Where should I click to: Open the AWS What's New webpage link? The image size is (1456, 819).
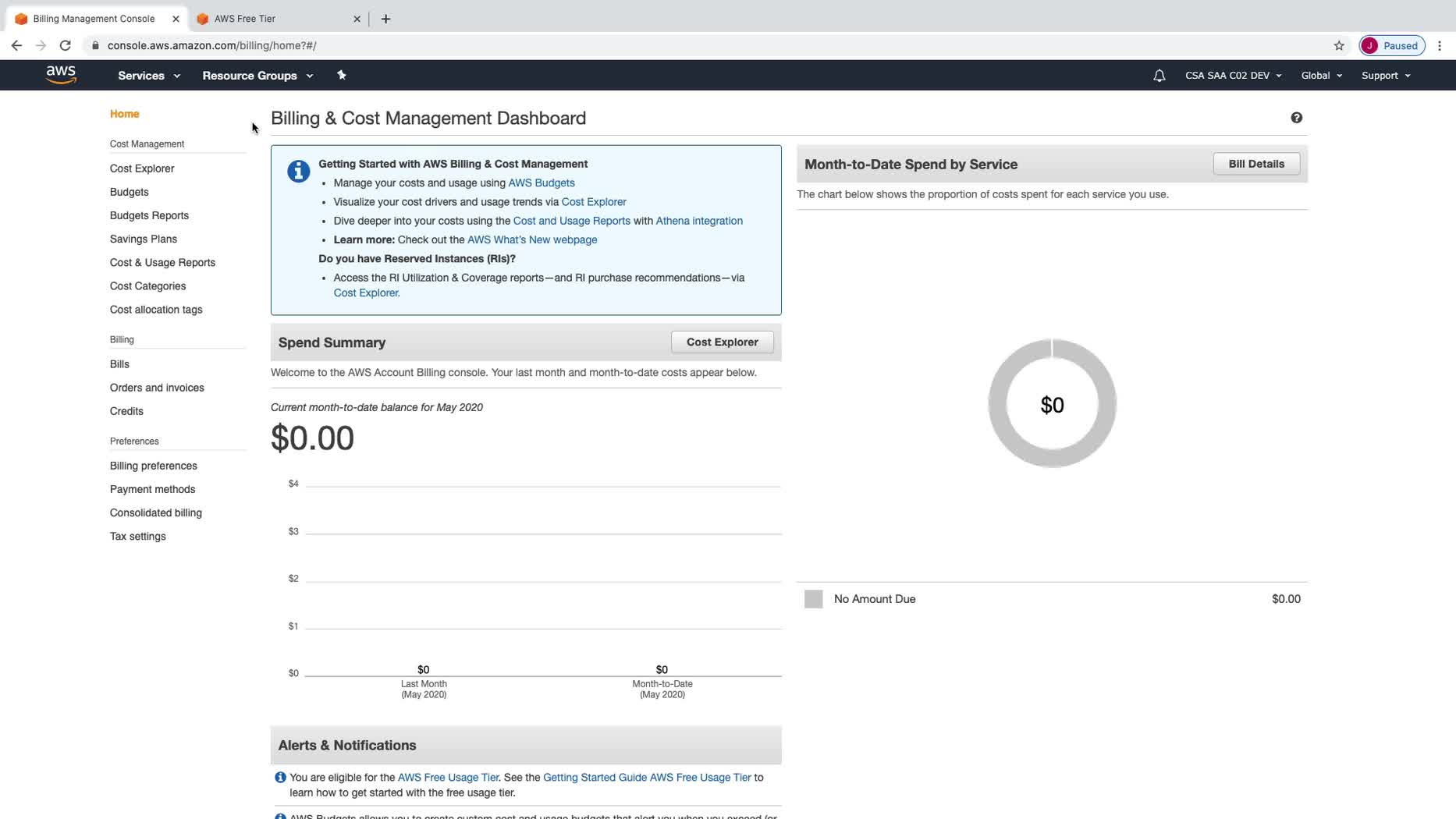(532, 239)
